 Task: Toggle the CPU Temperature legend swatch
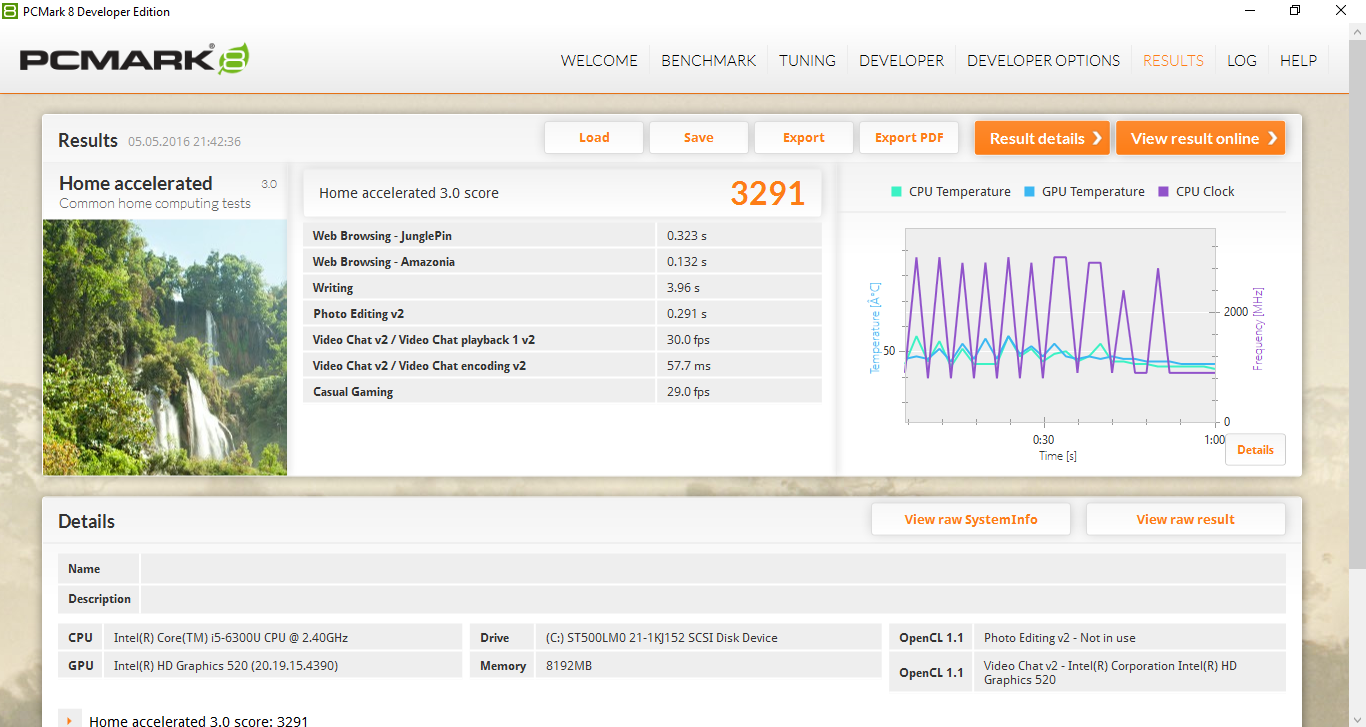click(x=897, y=191)
